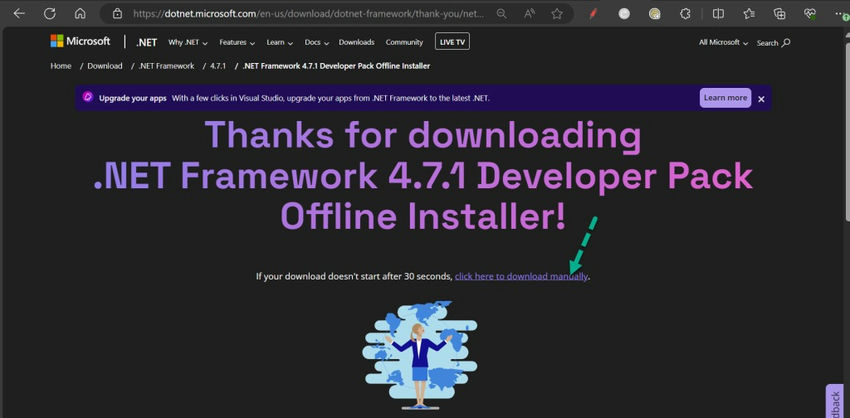Activate the Read aloud icon
This screenshot has height=418, width=850.
click(x=530, y=14)
